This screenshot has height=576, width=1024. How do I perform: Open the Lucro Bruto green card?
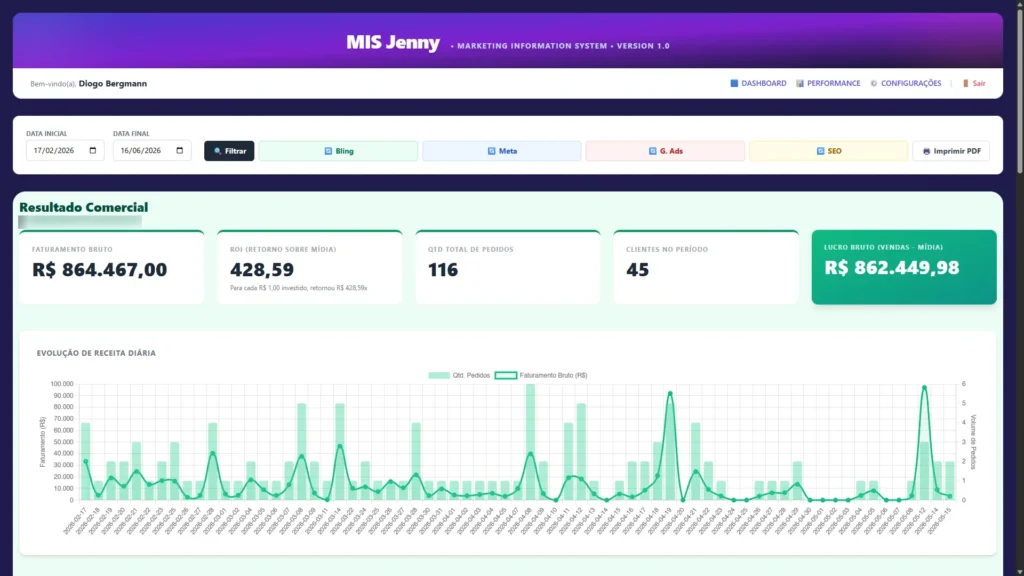[x=904, y=267]
